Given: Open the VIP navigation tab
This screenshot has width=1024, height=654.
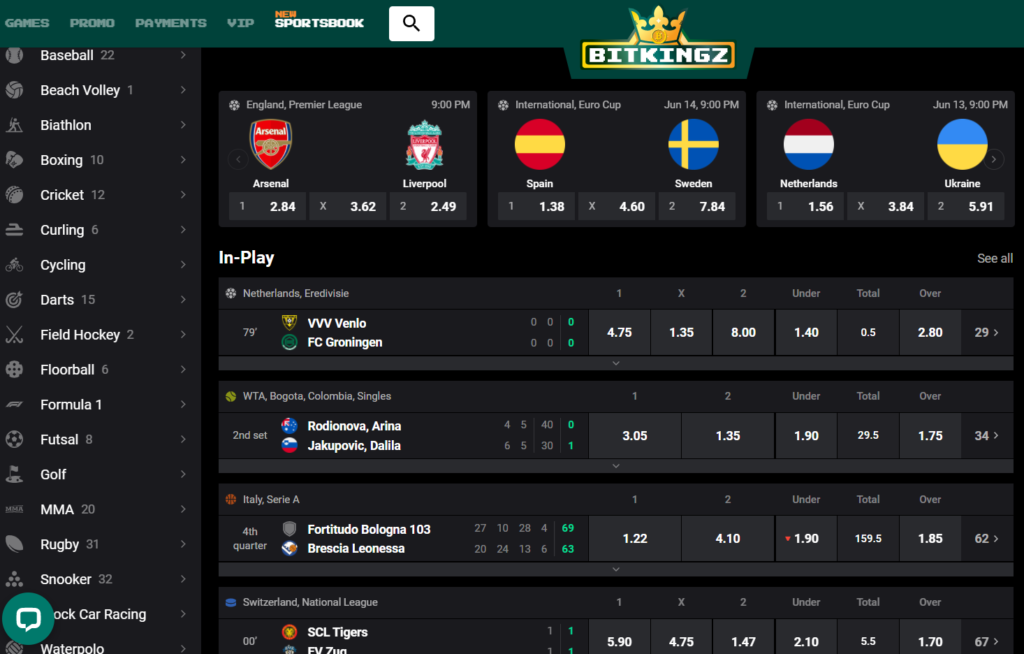Looking at the screenshot, I should [240, 23].
